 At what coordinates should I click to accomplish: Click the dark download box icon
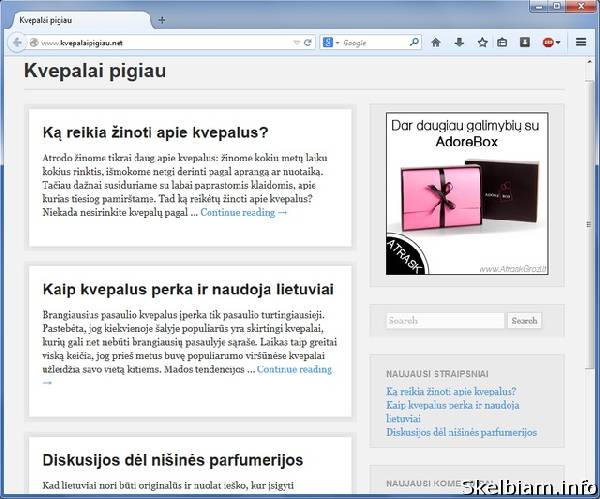(525, 42)
